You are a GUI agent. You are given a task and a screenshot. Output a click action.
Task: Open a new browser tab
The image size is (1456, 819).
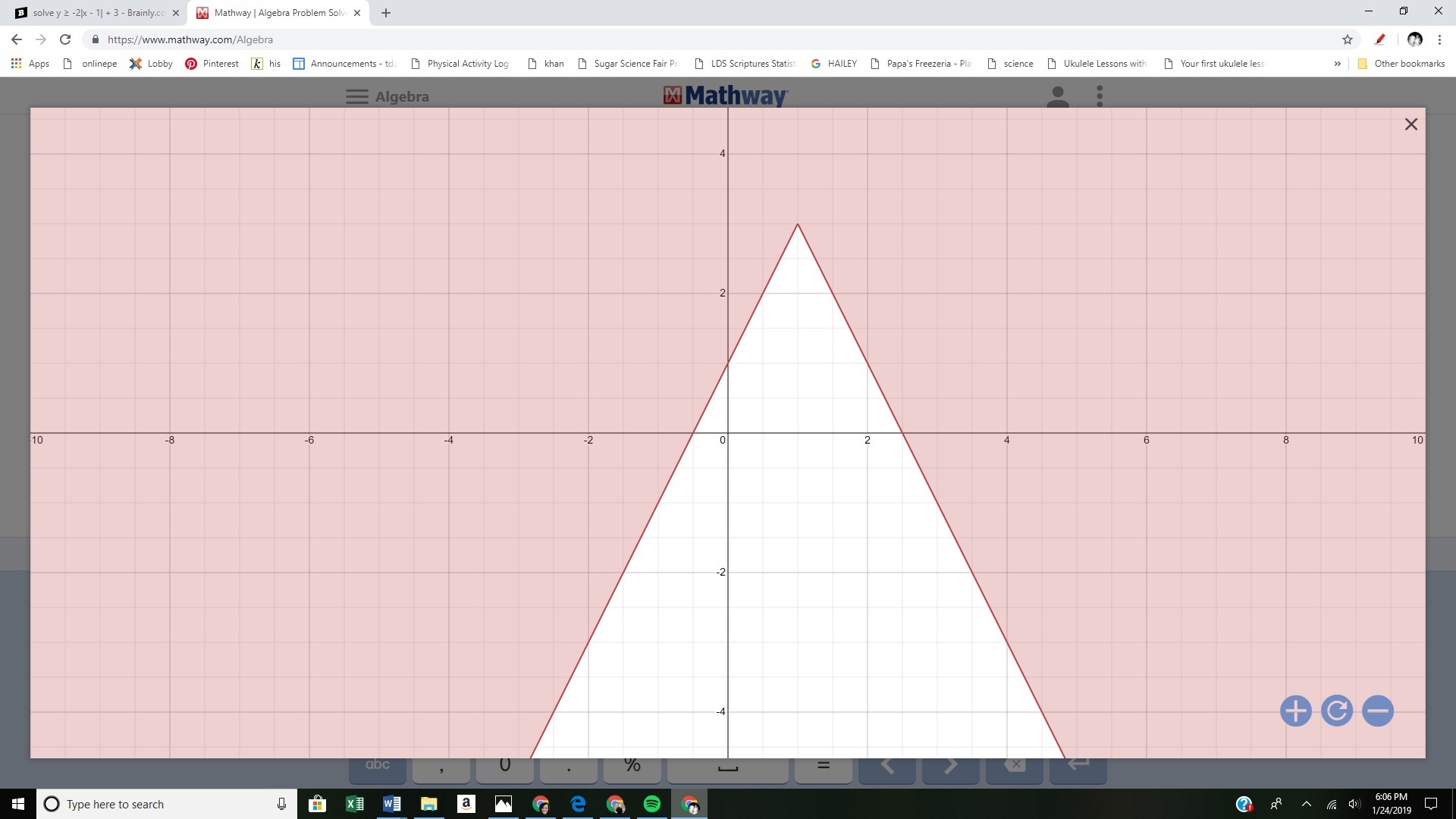click(x=386, y=13)
